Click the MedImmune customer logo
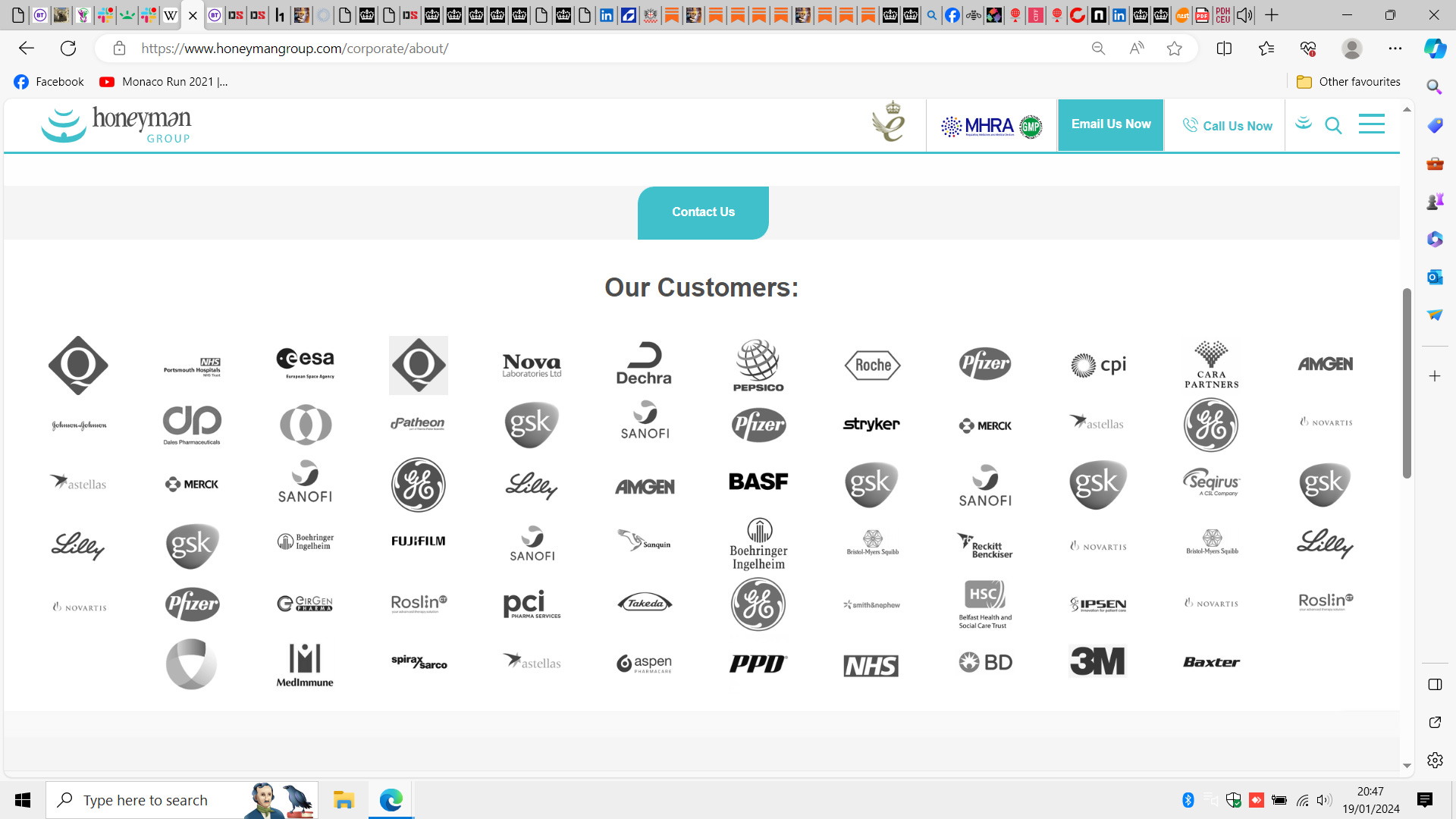1456x819 pixels. [x=305, y=665]
